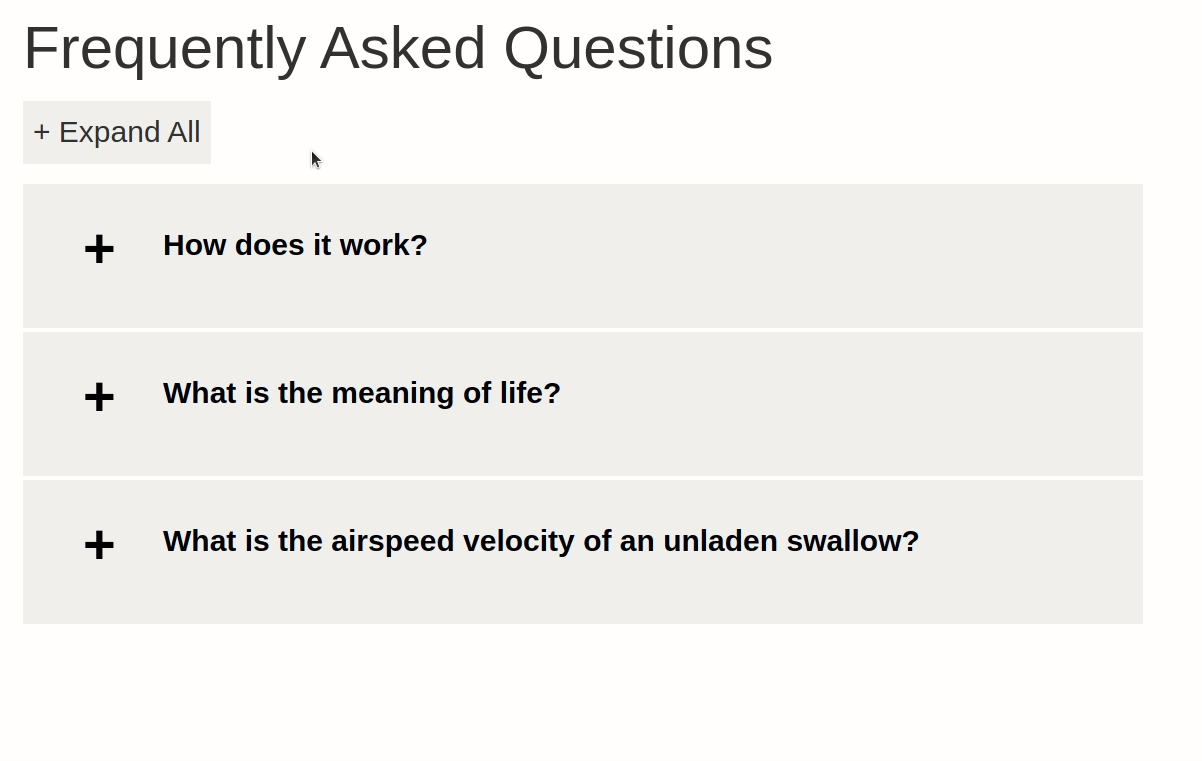
Task: Click the plus symbol inside the Expand All button
Action: [41, 132]
